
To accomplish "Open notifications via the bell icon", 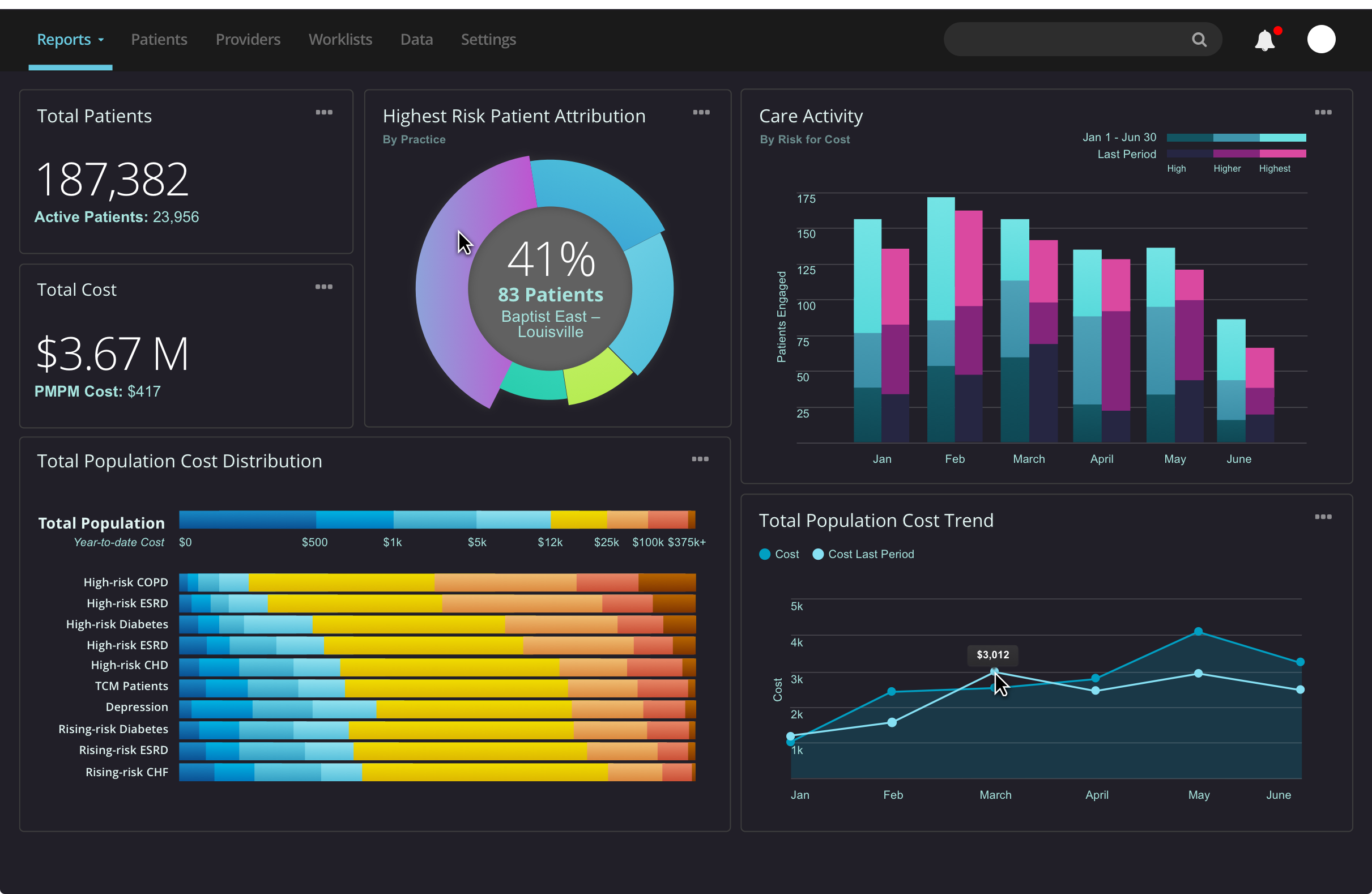I will (1266, 39).
